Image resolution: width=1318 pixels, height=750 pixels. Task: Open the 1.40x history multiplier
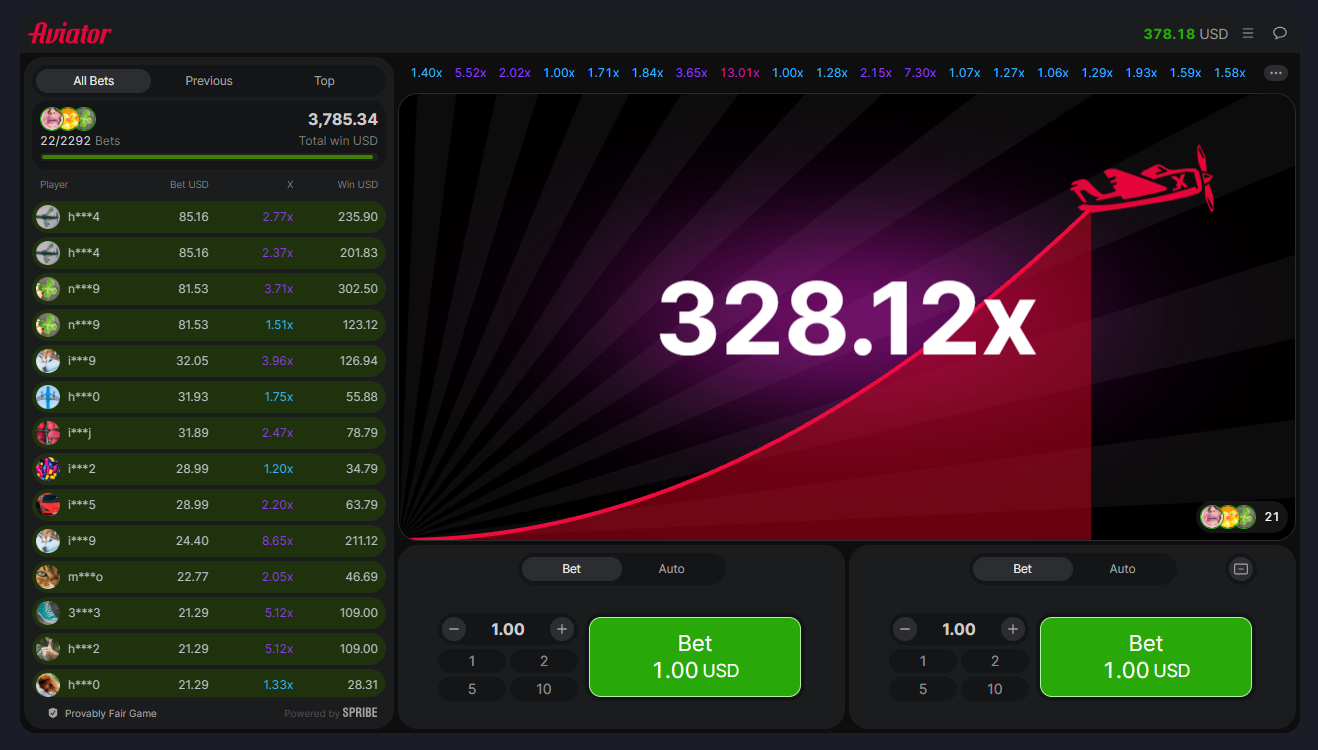[x=427, y=73]
